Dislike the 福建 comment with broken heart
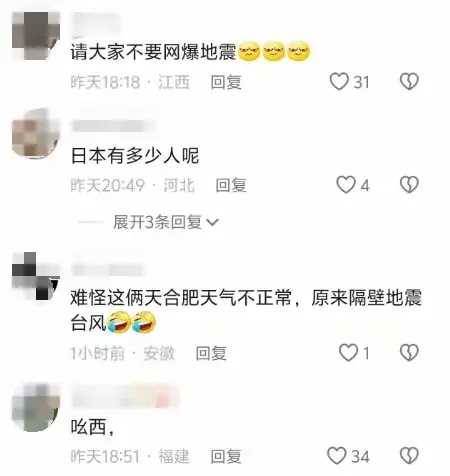This screenshot has width=450, height=476. [409, 456]
